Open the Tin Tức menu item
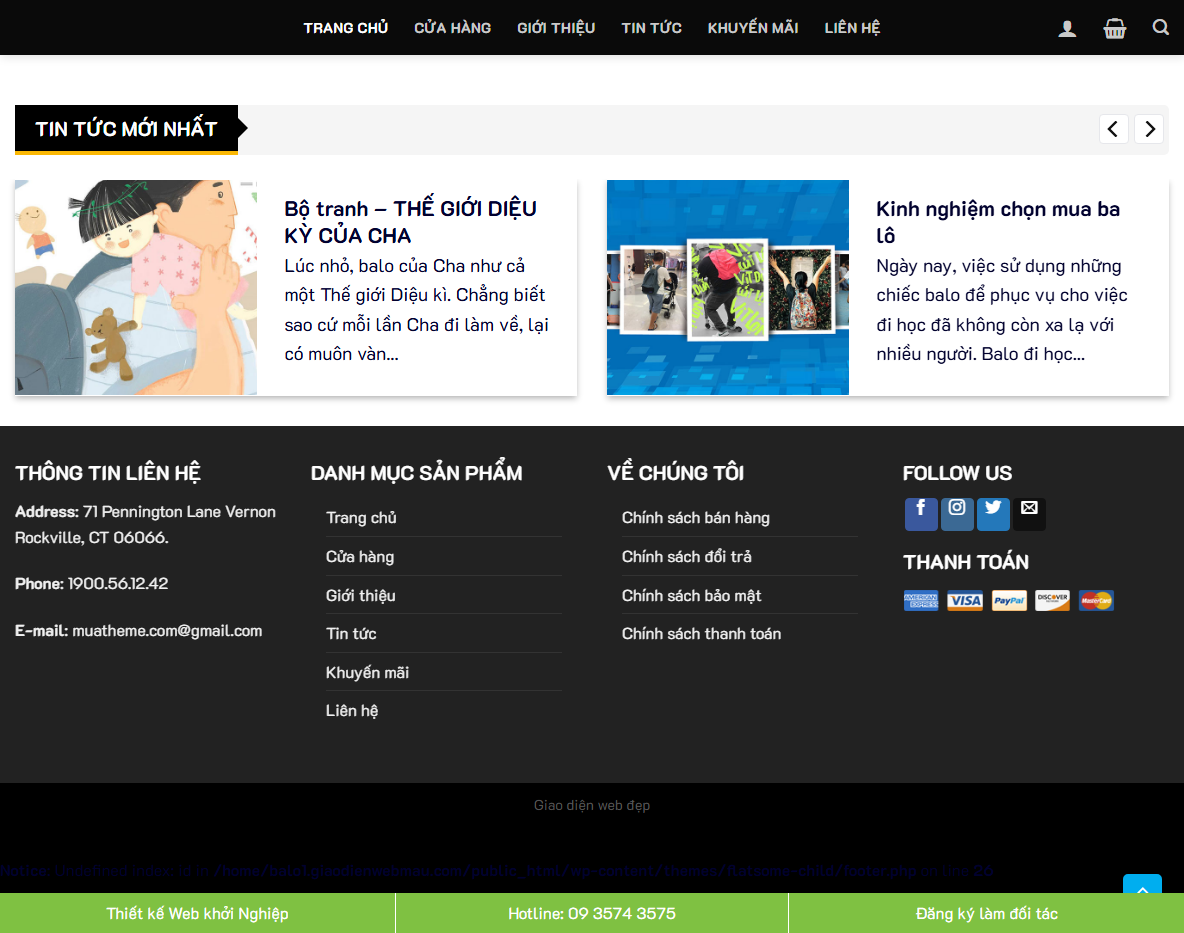Image resolution: width=1184 pixels, height=933 pixels. tap(651, 27)
